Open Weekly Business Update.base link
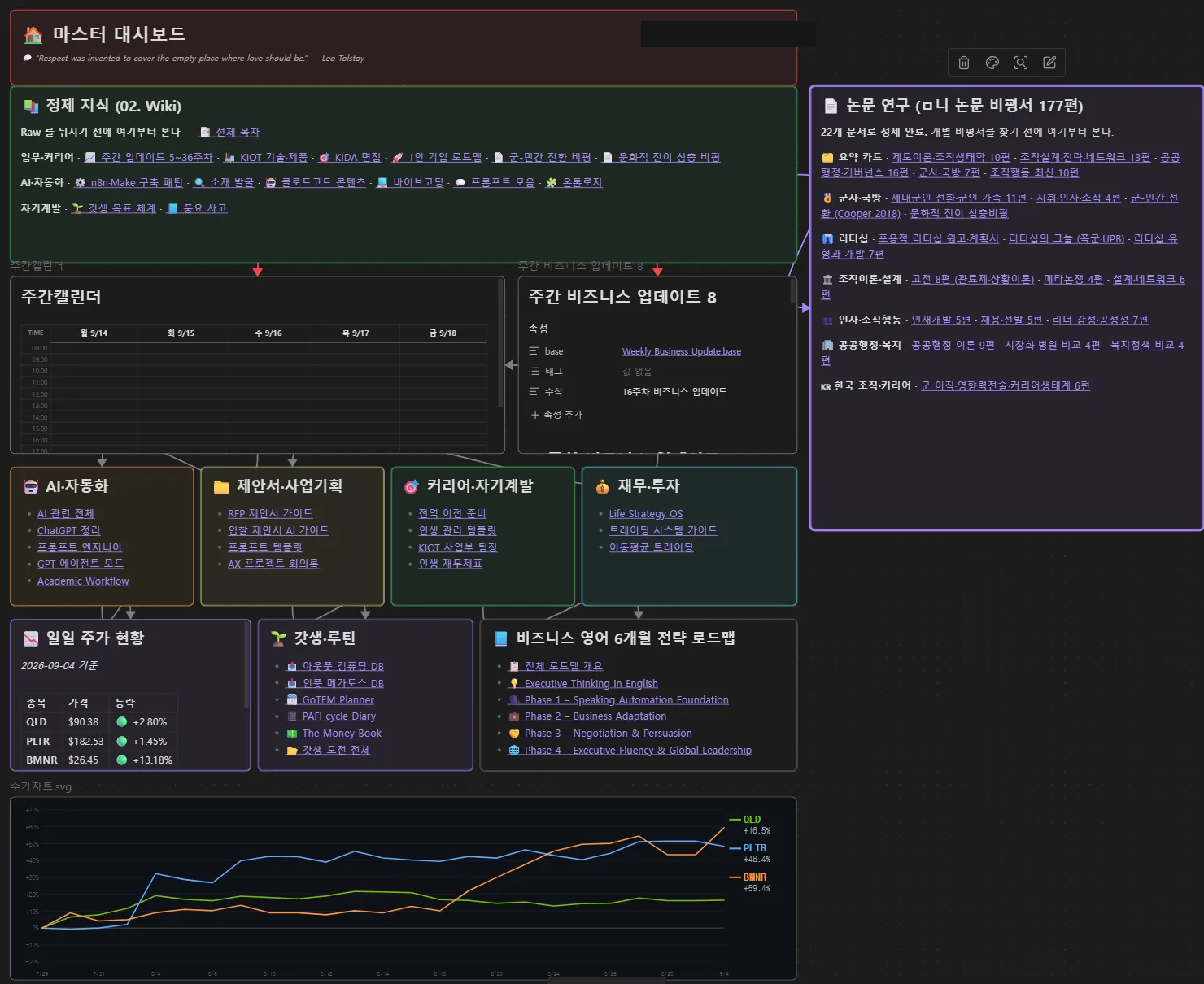The height and width of the screenshot is (984, 1204). 682,351
